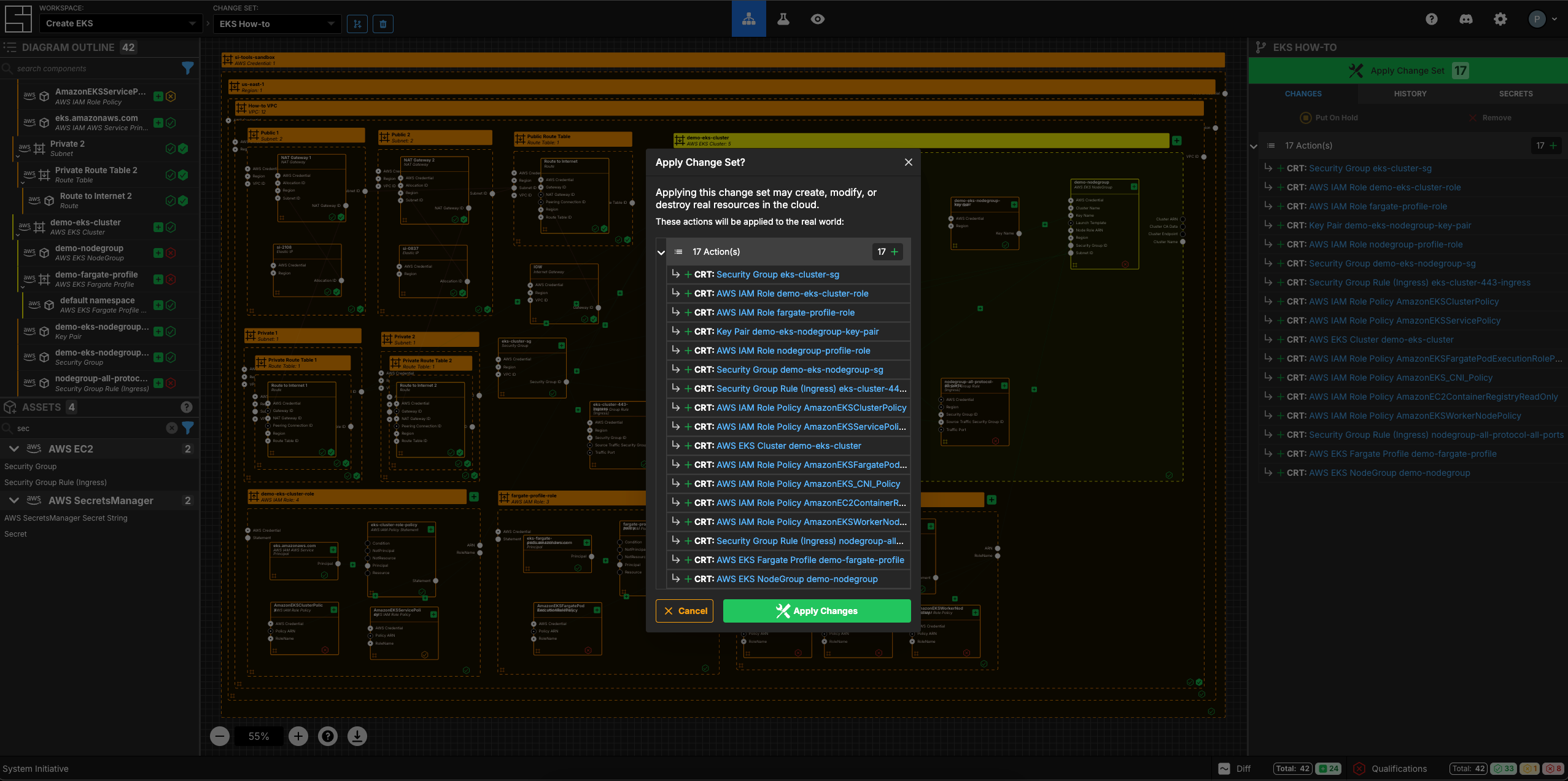Select the Security Group Rule (Ingress) asset
This screenshot has width=1568, height=781.
56,483
